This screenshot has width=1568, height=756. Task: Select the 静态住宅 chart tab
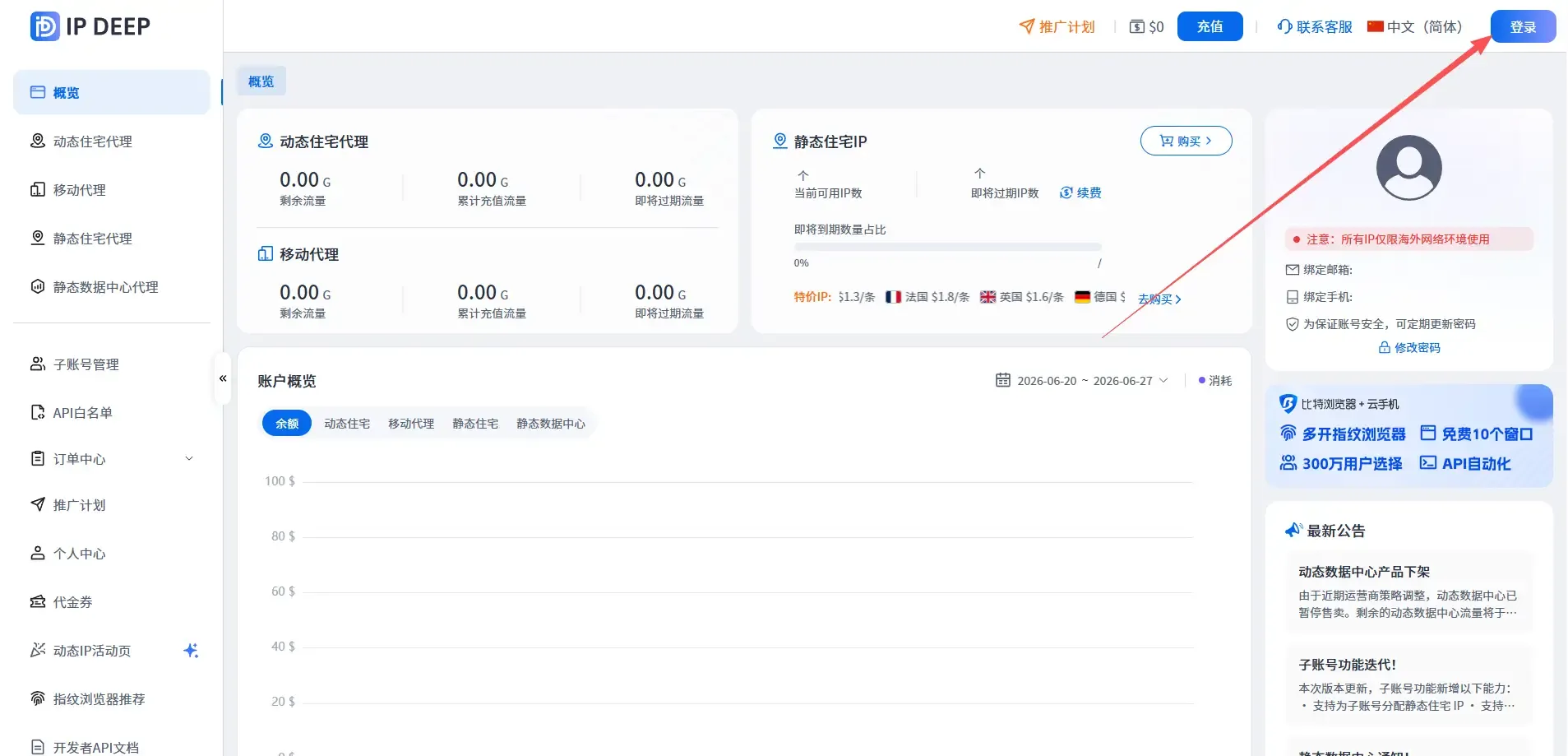[x=475, y=423]
